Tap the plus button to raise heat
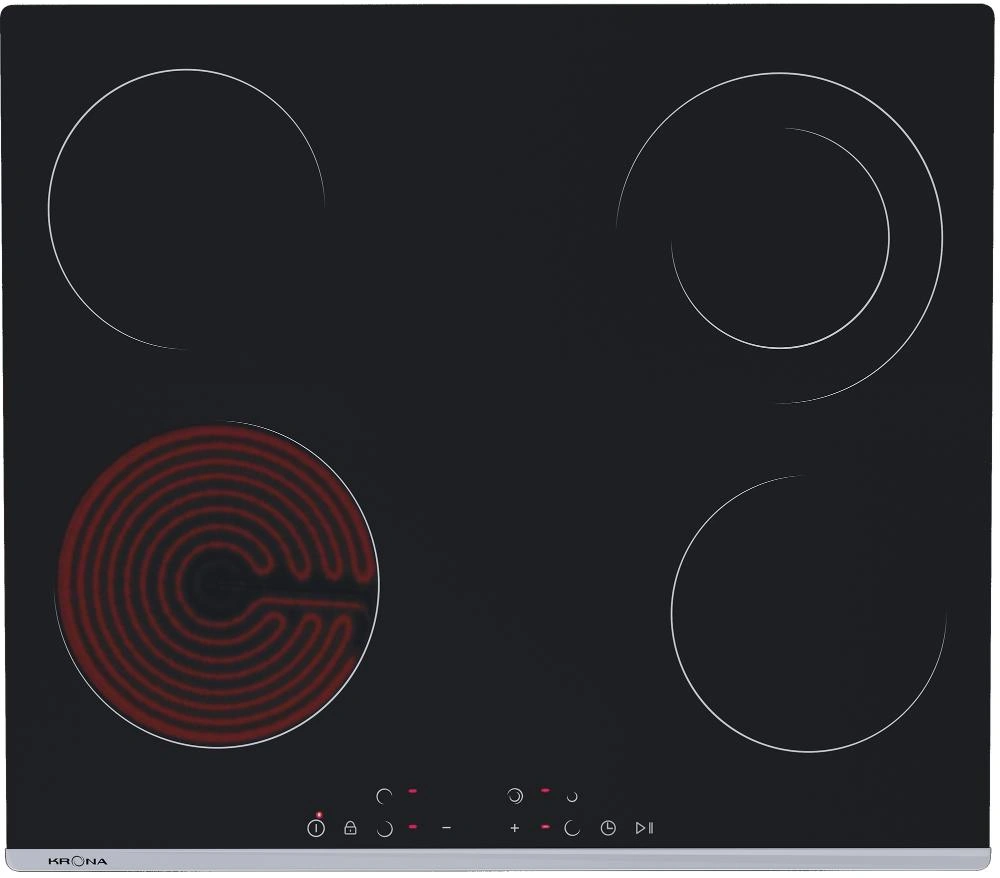The width and height of the screenshot is (1000, 878). point(515,828)
